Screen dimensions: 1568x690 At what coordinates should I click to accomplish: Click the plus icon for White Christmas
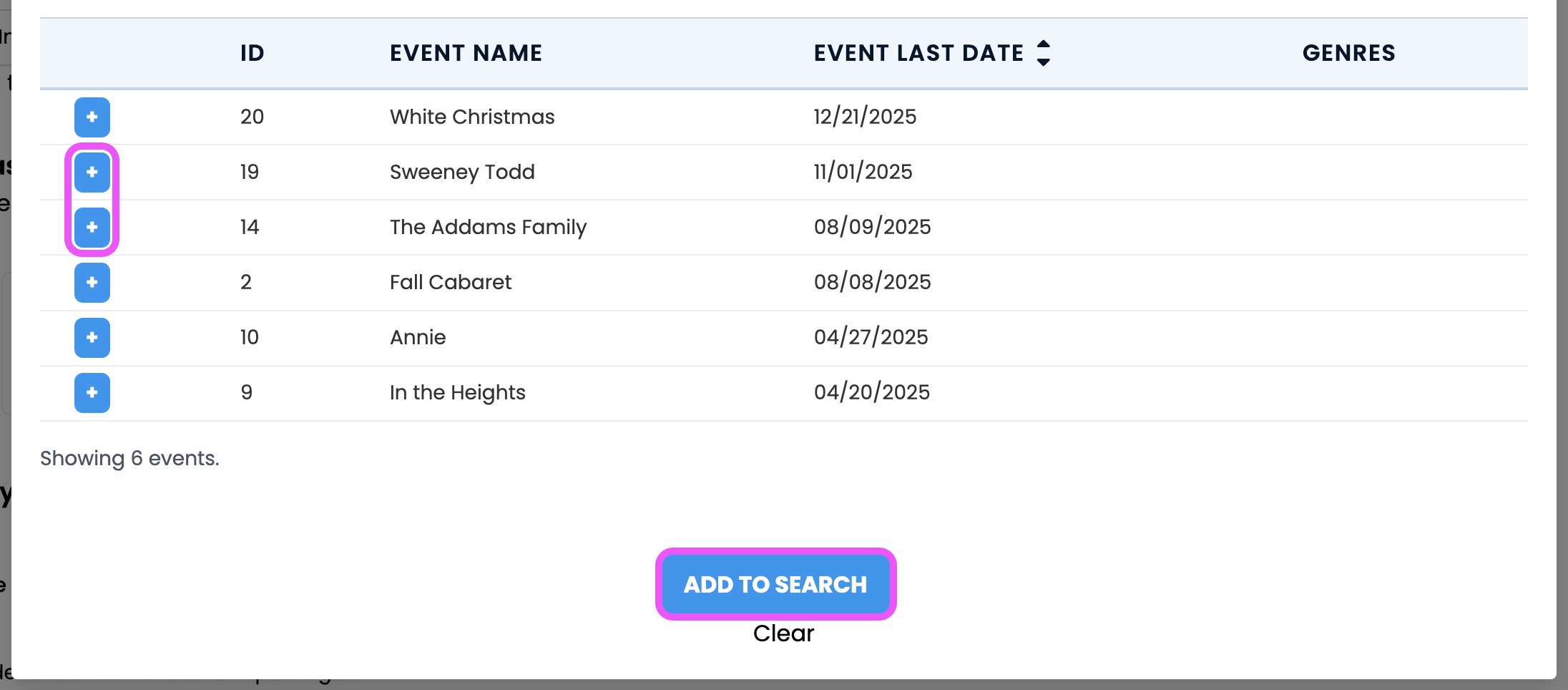click(92, 117)
